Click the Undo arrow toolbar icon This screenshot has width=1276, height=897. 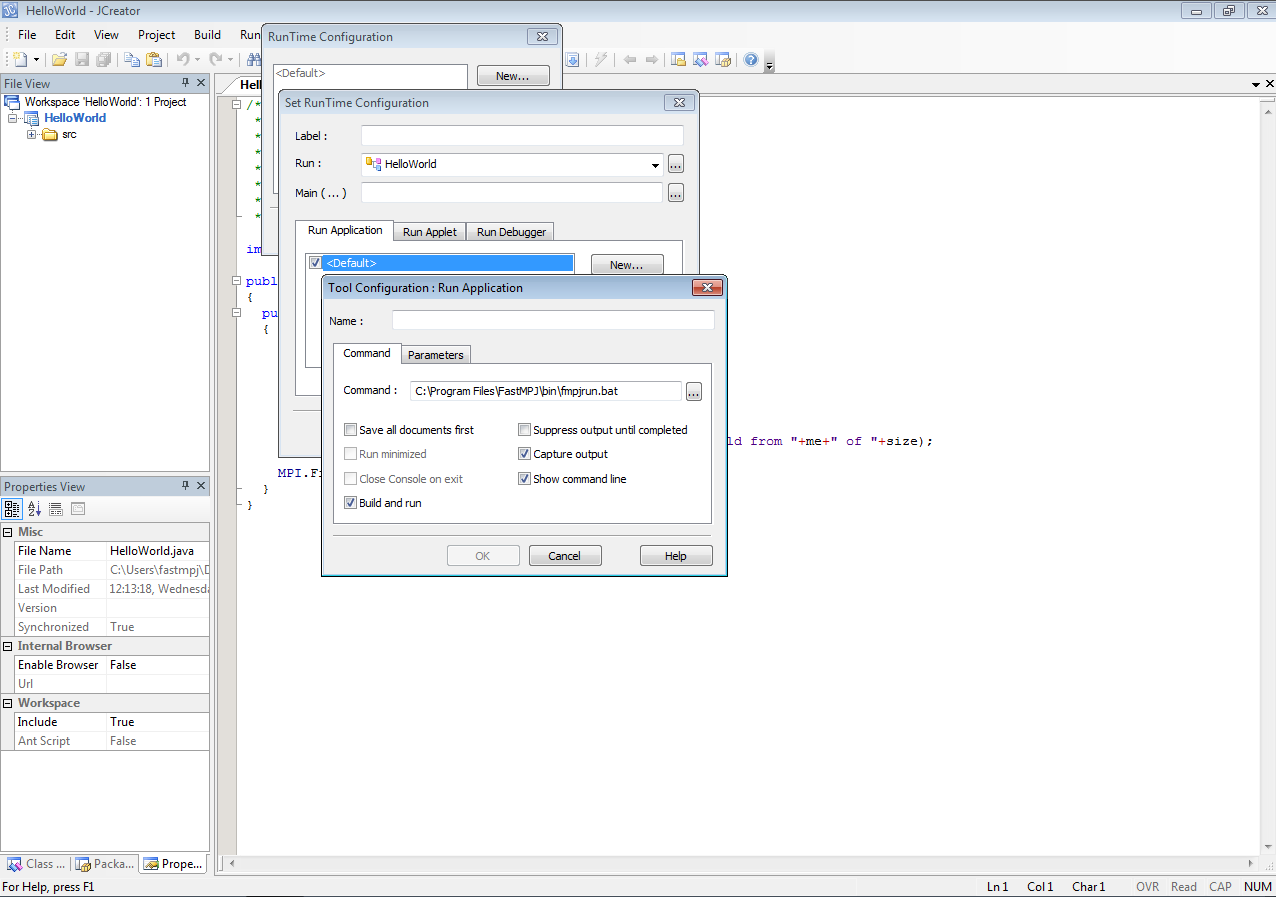183,60
